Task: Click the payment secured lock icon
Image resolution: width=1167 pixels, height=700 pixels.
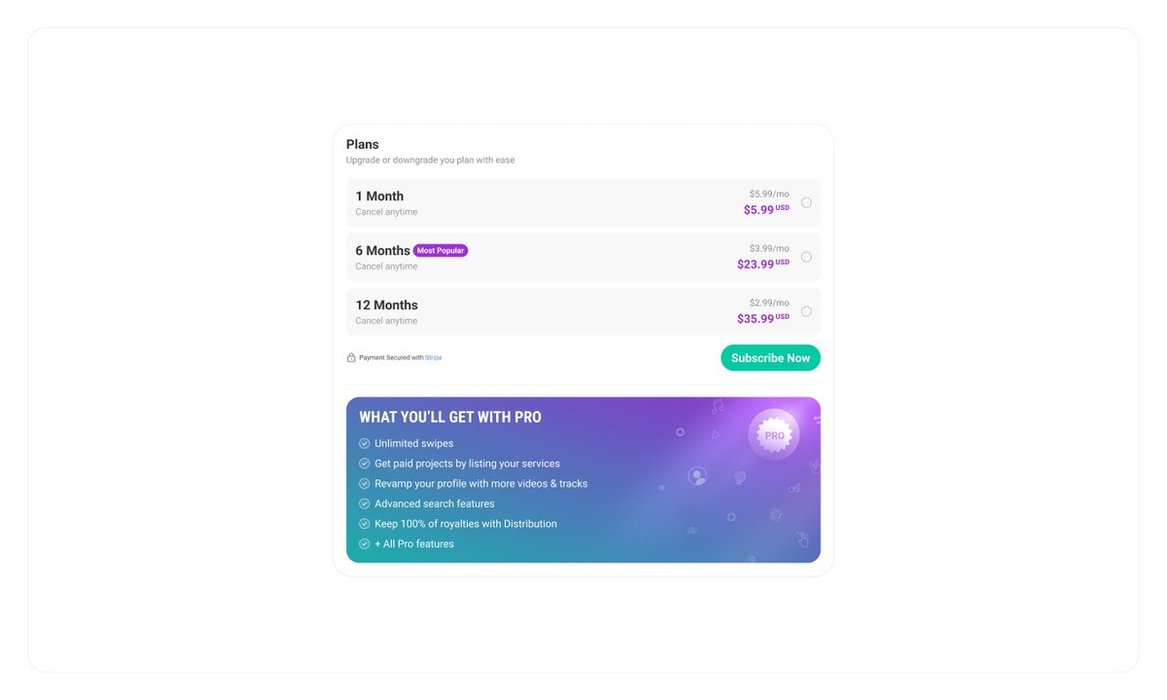Action: coord(351,358)
